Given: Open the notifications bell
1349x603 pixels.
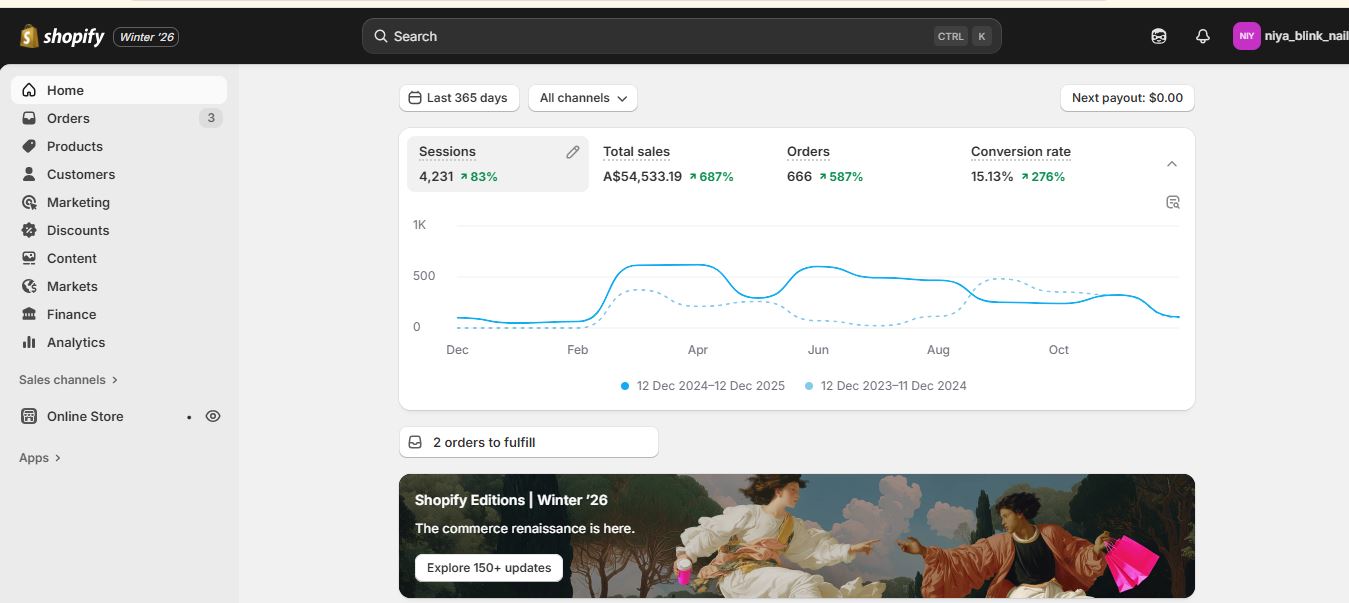Looking at the screenshot, I should click(1203, 36).
